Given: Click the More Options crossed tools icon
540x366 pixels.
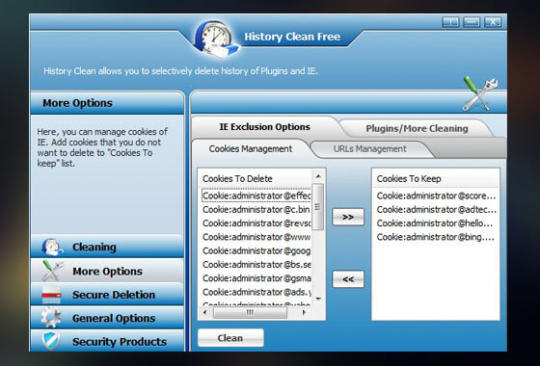Looking at the screenshot, I should click(x=52, y=271).
